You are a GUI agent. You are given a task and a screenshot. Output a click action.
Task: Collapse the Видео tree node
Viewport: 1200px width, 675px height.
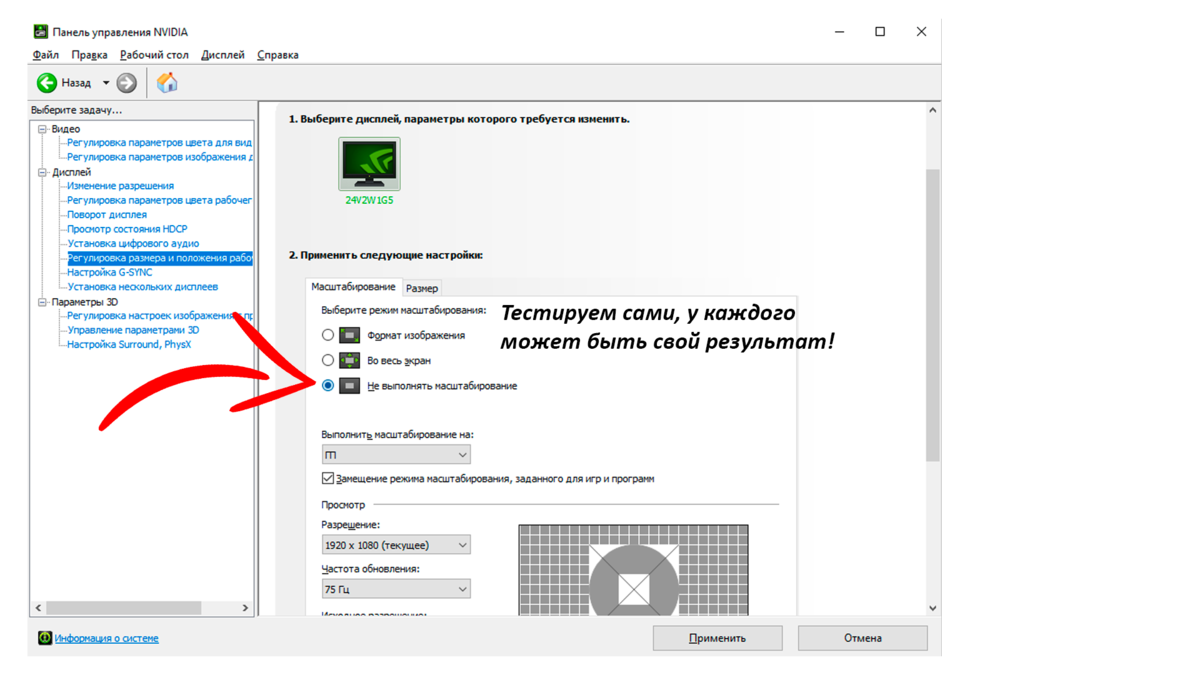tap(43, 129)
